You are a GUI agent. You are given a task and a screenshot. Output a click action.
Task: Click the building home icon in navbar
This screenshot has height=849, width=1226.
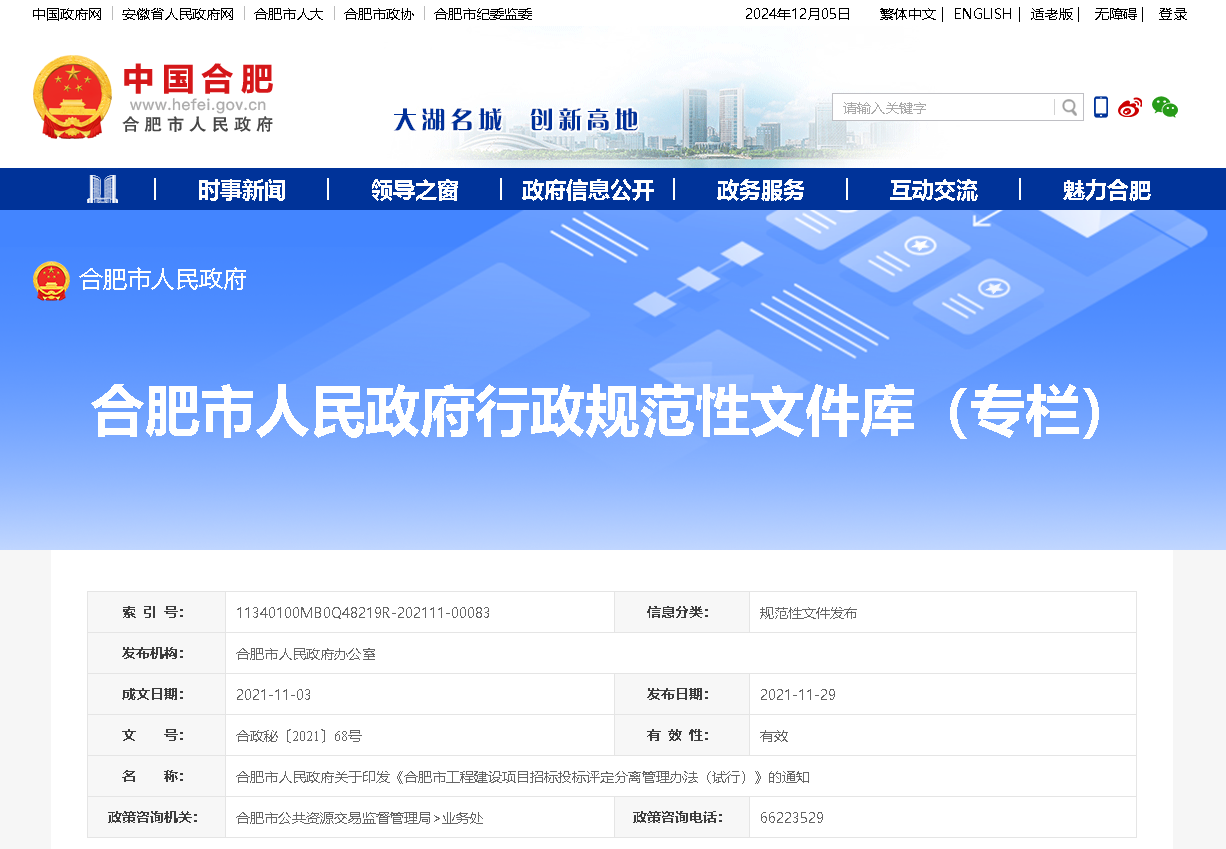click(x=102, y=189)
